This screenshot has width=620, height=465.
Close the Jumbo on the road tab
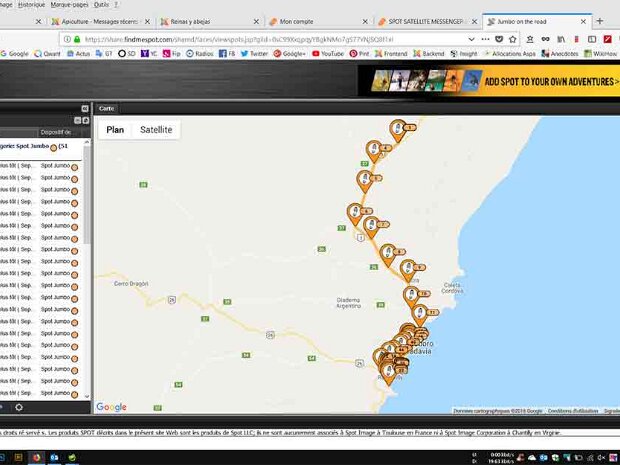[583, 22]
